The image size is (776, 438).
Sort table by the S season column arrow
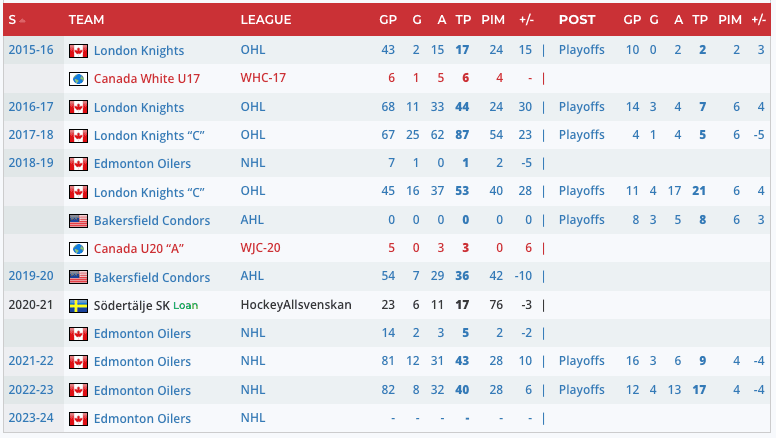(x=21, y=20)
